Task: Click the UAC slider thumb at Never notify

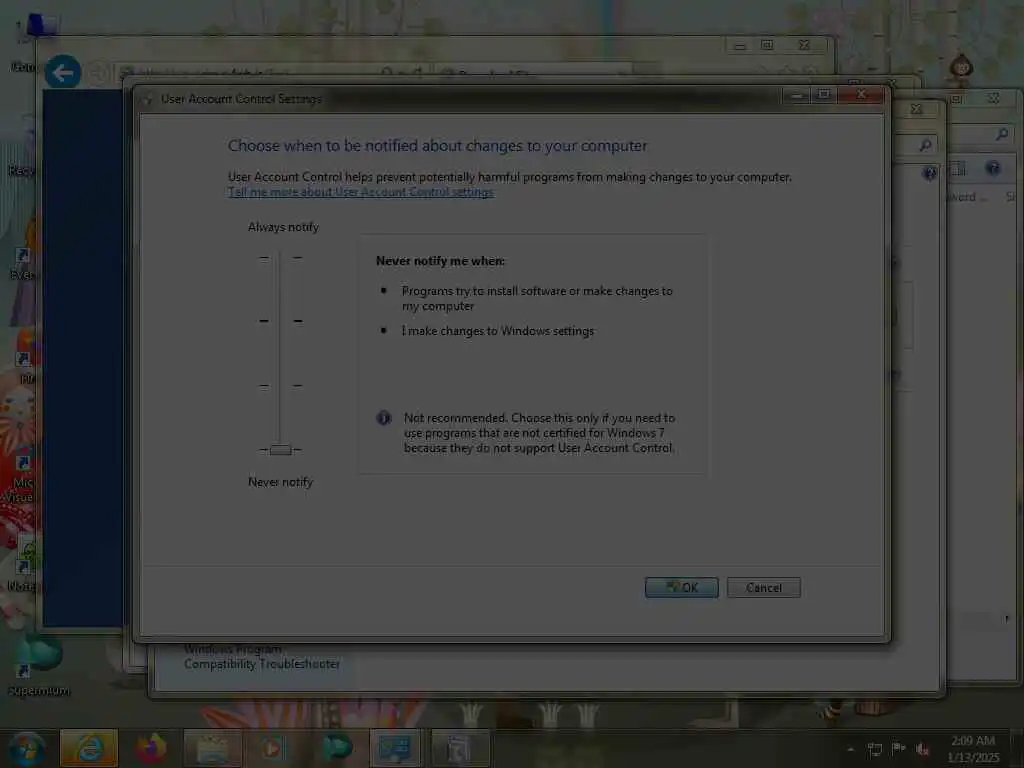Action: (280, 449)
